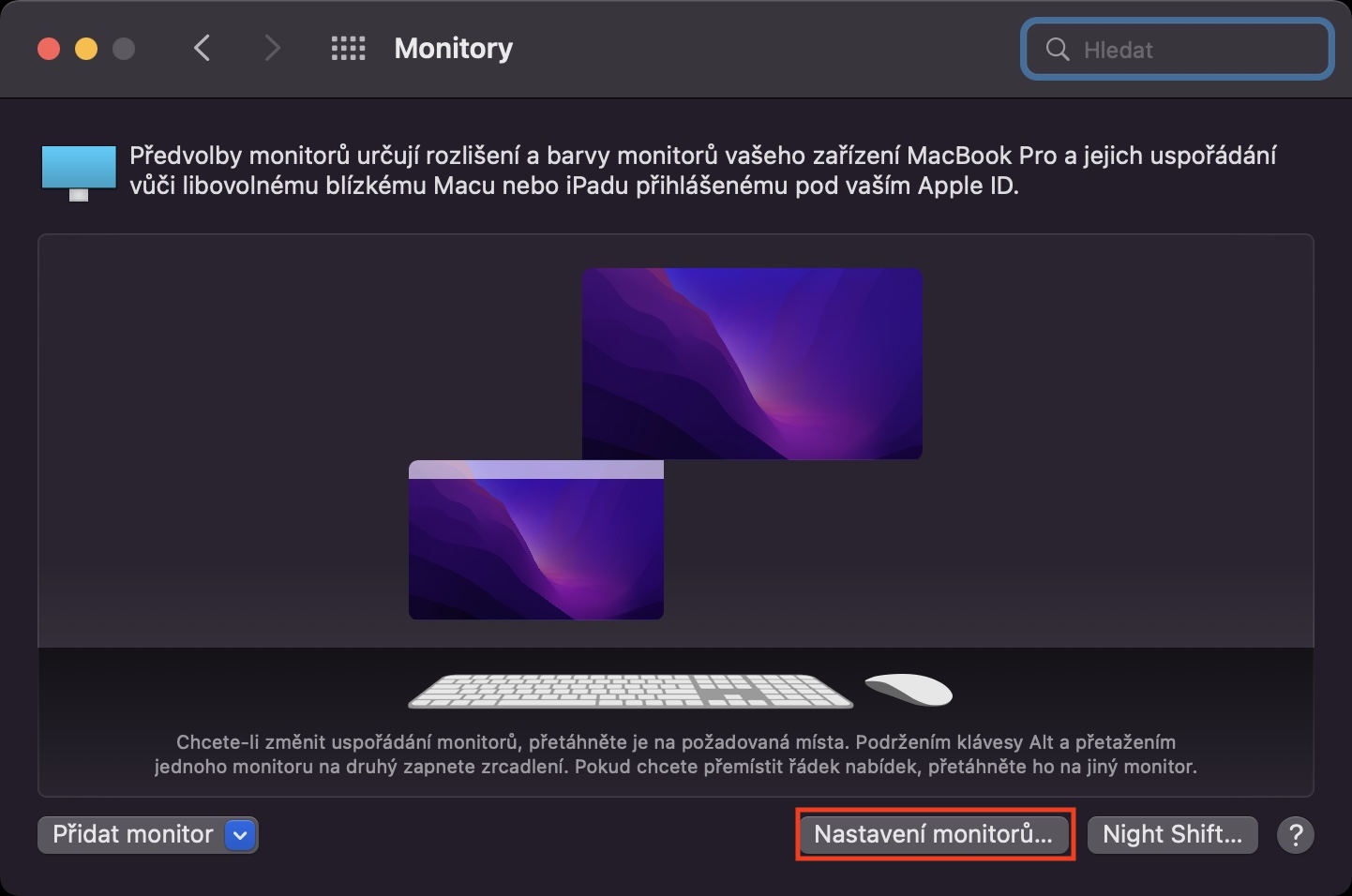Expand the Přidat monitor dropdown arrow
The image size is (1352, 896).
click(x=241, y=835)
